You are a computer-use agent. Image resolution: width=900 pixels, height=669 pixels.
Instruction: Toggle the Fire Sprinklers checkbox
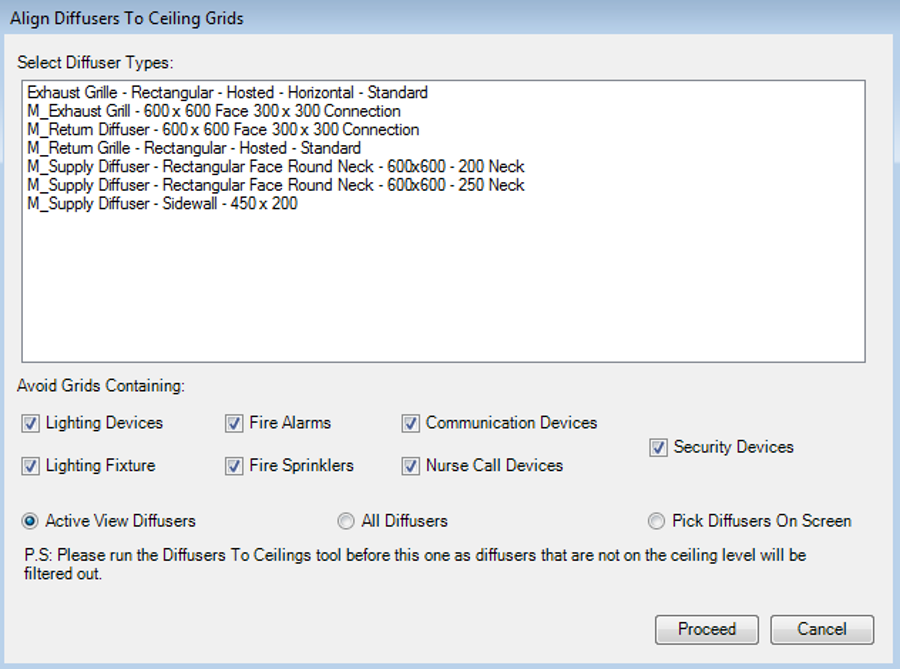point(234,466)
